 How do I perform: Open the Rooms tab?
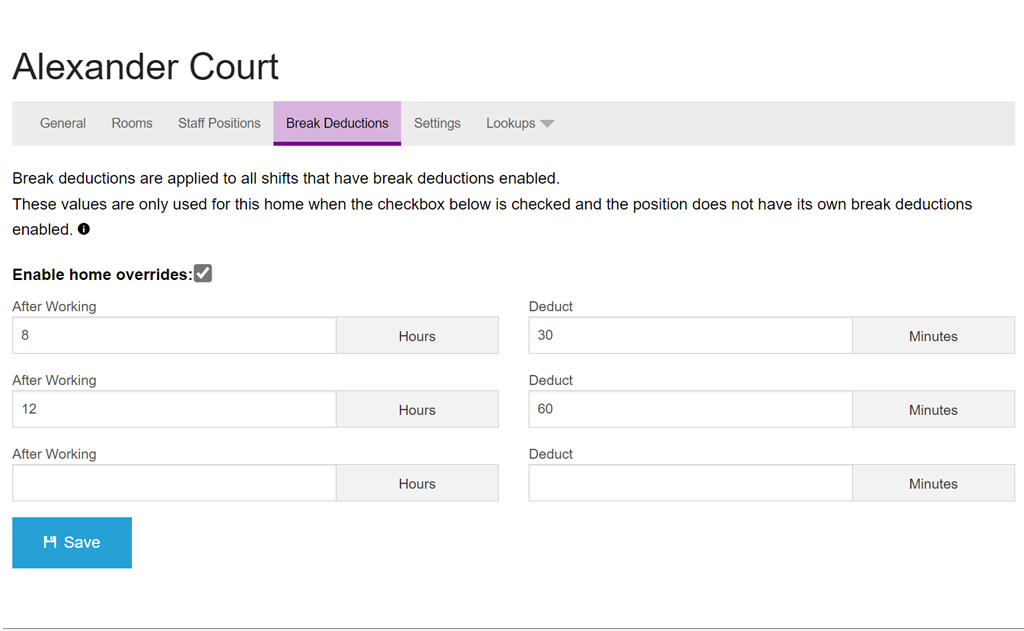click(132, 123)
